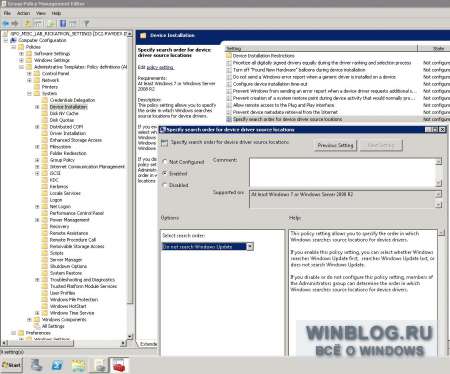This screenshot has height=374, width=450.
Task: Click the Device Installation Restrictions folder icon
Action: click(x=229, y=56)
